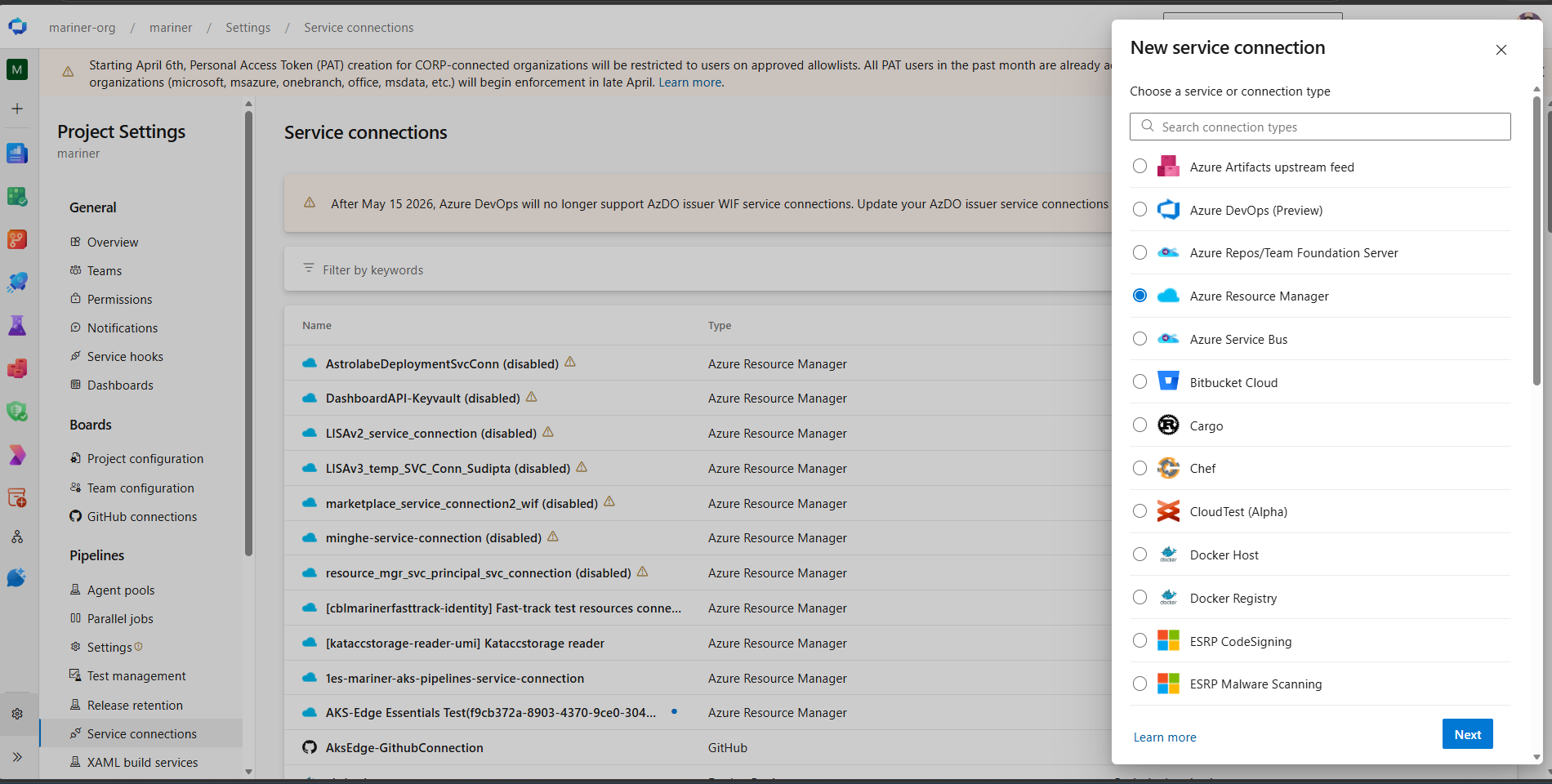Image resolution: width=1552 pixels, height=784 pixels.
Task: Click the Docker Host whale icon
Action: pyautogui.click(x=1169, y=555)
